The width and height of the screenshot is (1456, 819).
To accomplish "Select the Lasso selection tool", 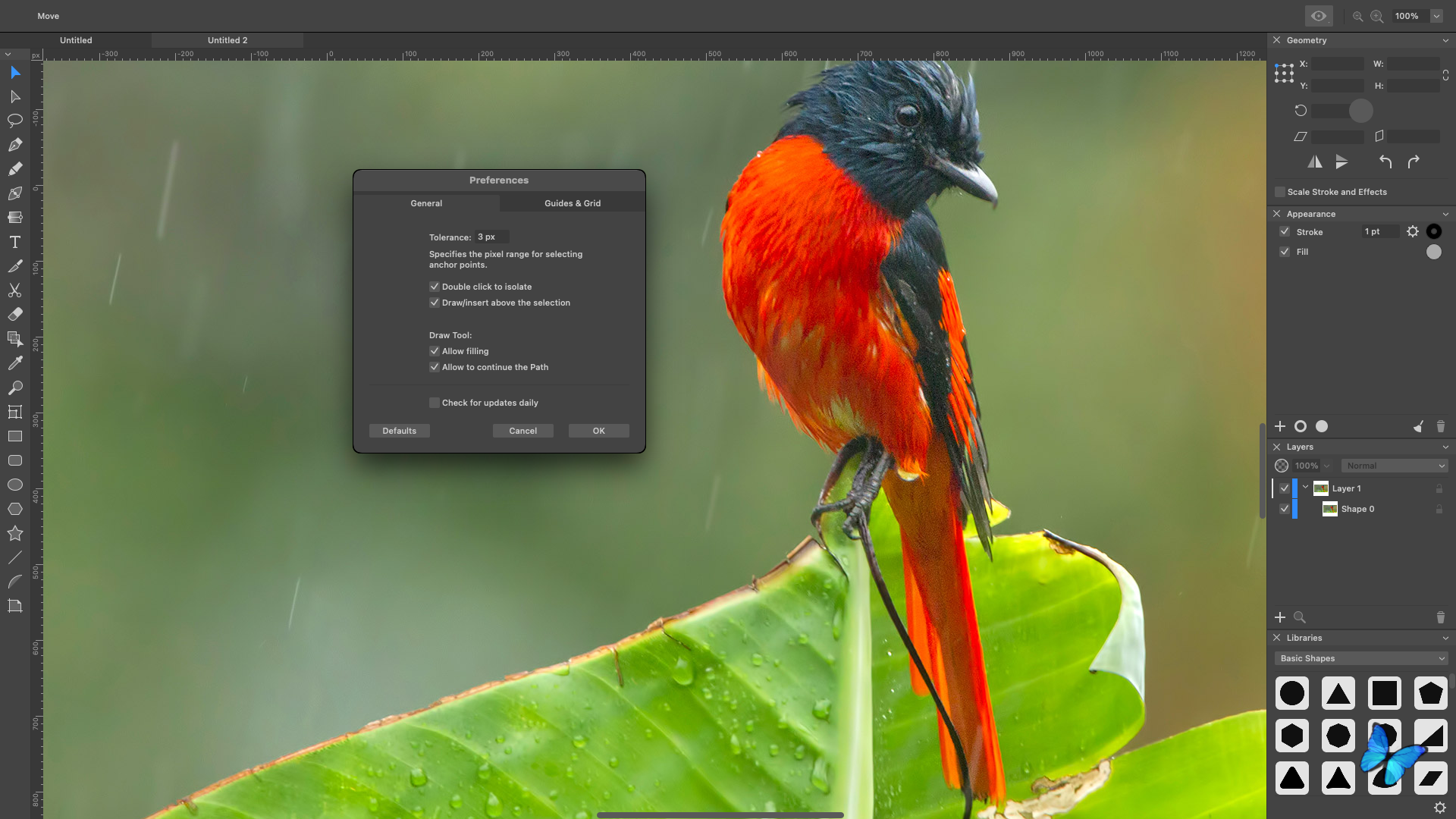I will click(x=14, y=121).
